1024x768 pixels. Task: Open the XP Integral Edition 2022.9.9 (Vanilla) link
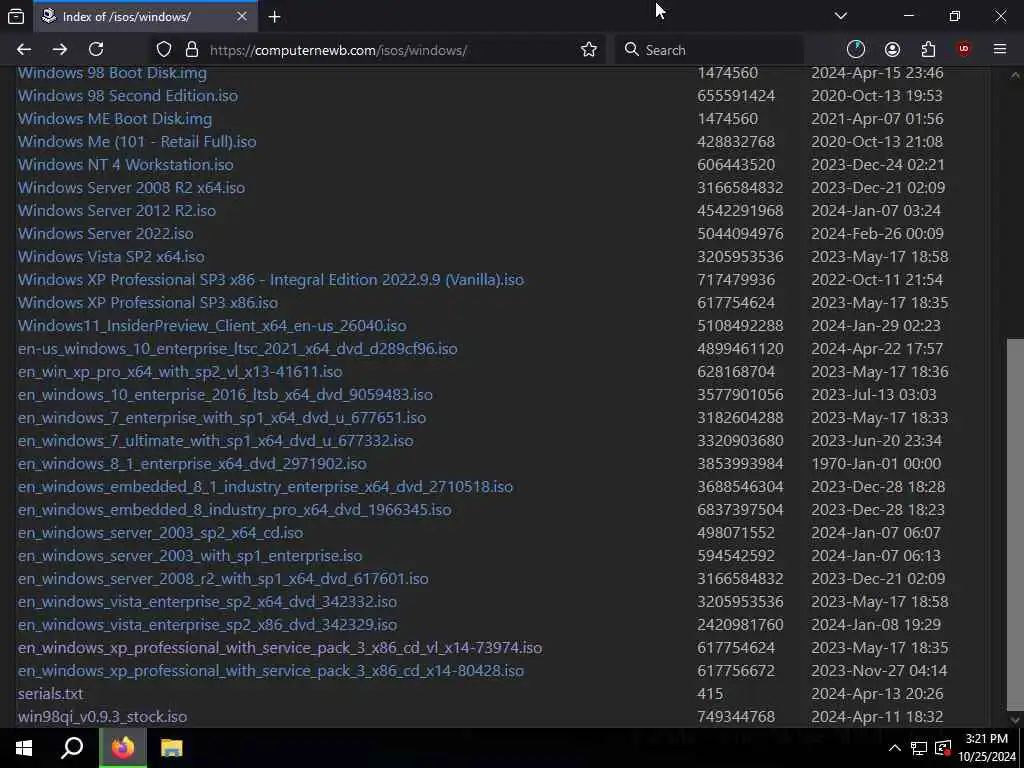tap(270, 280)
